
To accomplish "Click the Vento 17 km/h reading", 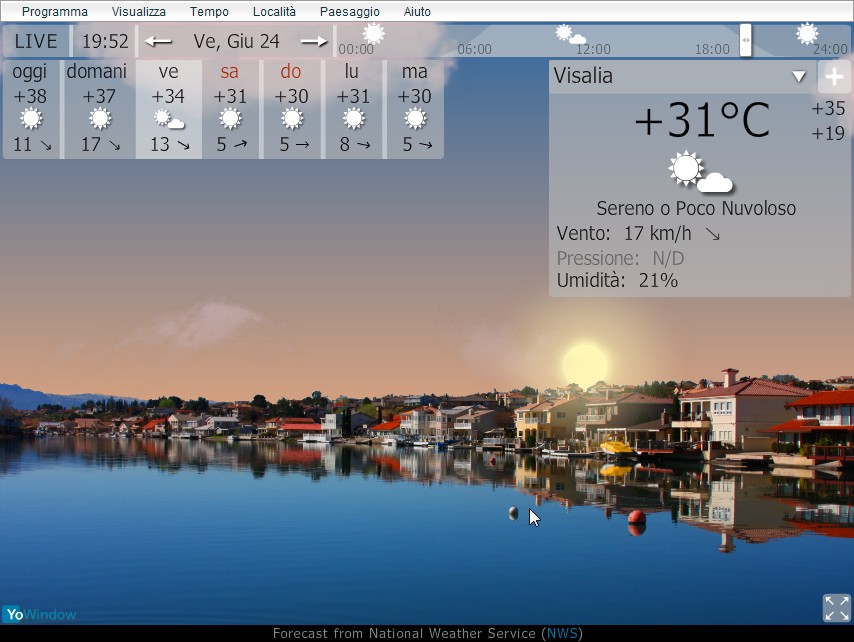I will (x=624, y=234).
